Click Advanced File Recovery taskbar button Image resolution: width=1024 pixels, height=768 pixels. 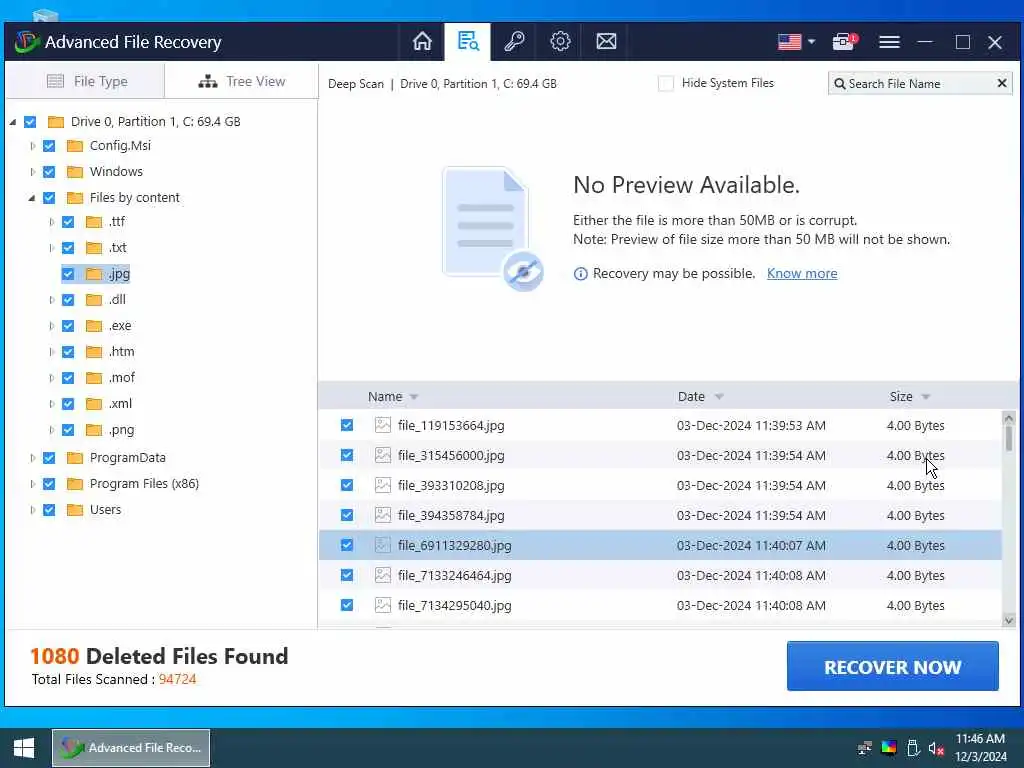131,748
